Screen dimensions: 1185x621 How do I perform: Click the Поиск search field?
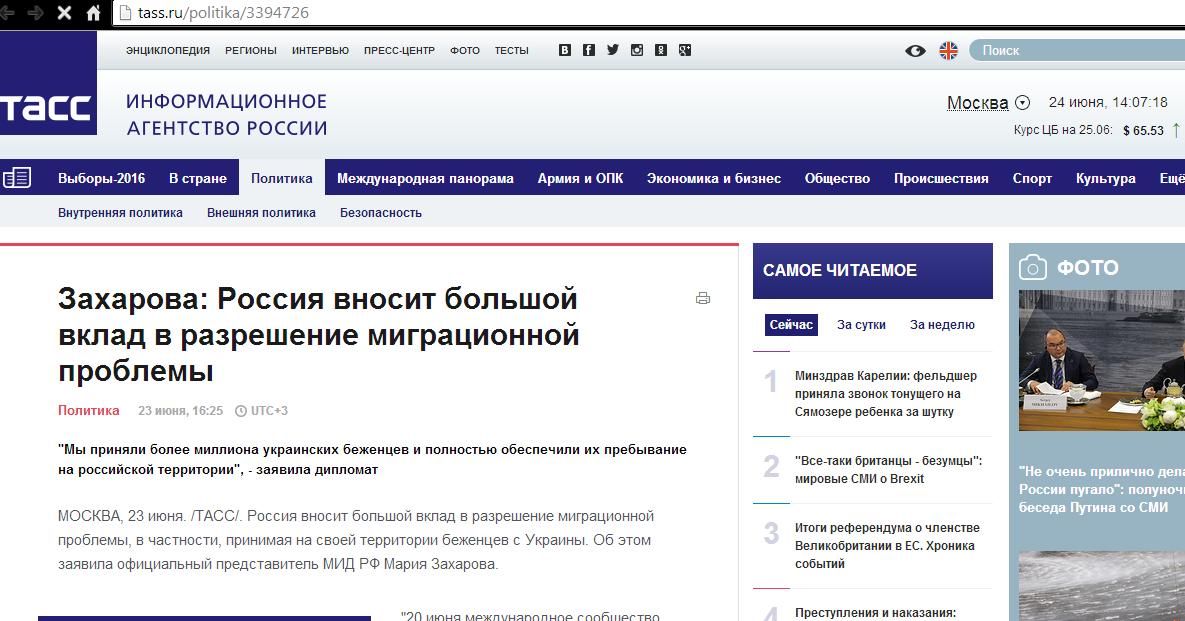click(1078, 51)
